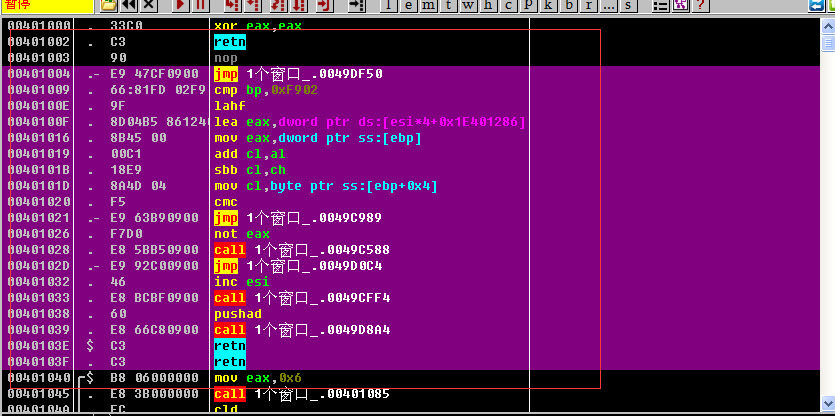Go to address toolbar icon
This screenshot has width=835, height=416.
click(x=356, y=5)
